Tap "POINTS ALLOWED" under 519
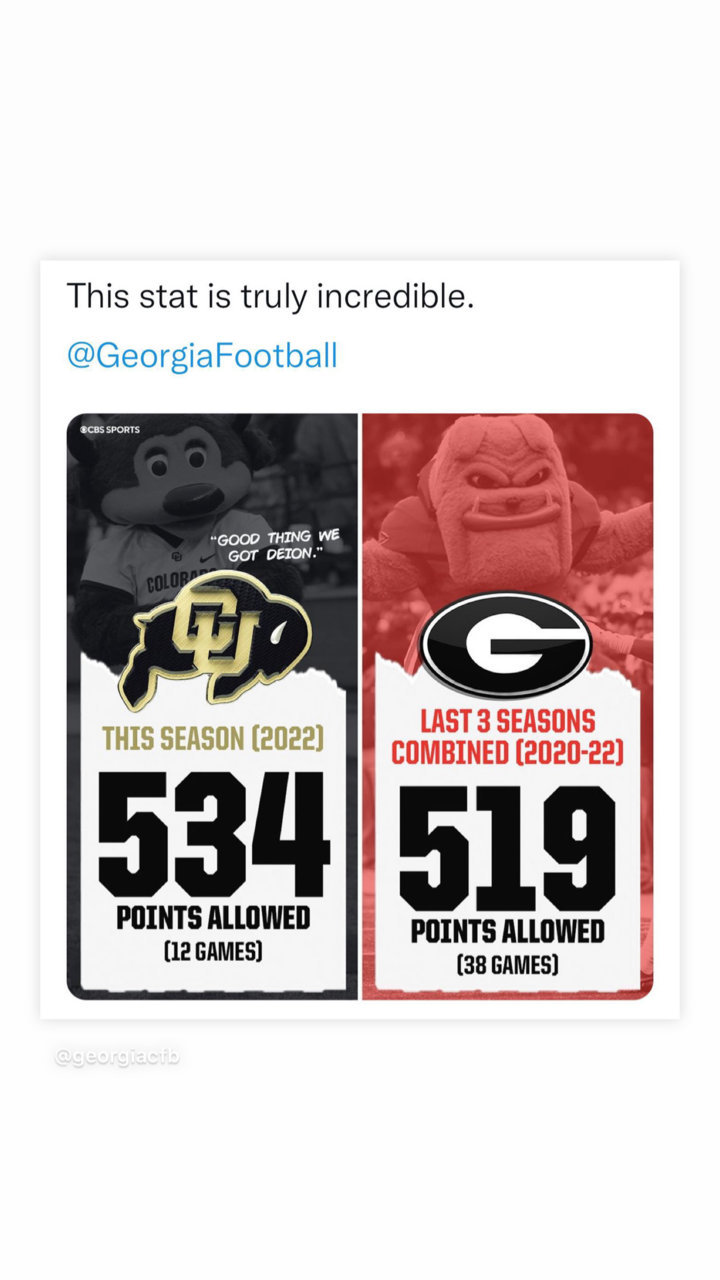 point(507,932)
